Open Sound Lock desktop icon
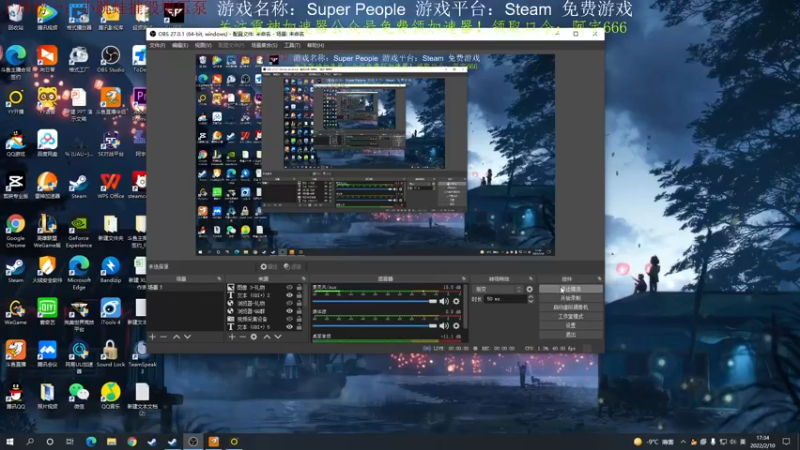This screenshot has width=800, height=450. click(x=110, y=354)
